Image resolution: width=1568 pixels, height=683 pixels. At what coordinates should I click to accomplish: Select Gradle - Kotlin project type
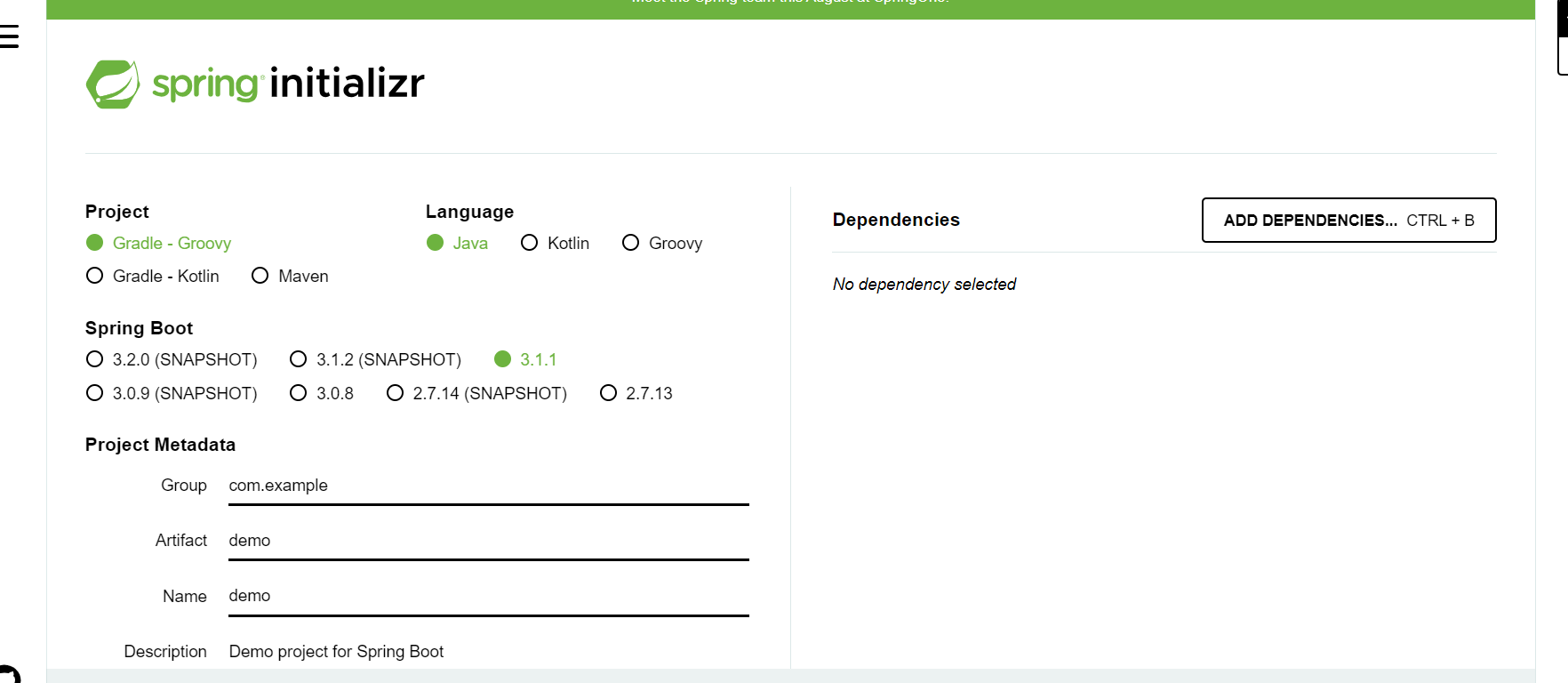click(152, 276)
